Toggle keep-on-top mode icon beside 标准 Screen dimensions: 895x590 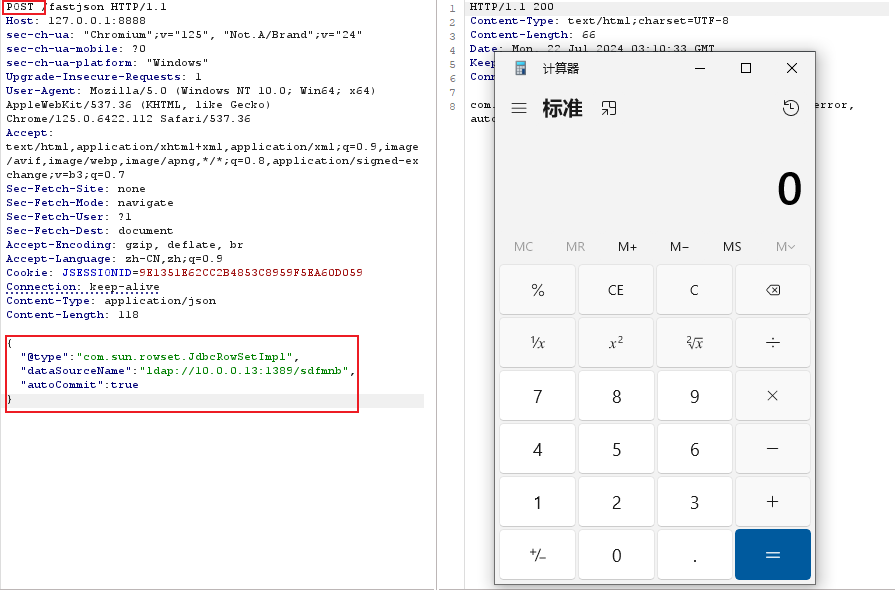[609, 108]
